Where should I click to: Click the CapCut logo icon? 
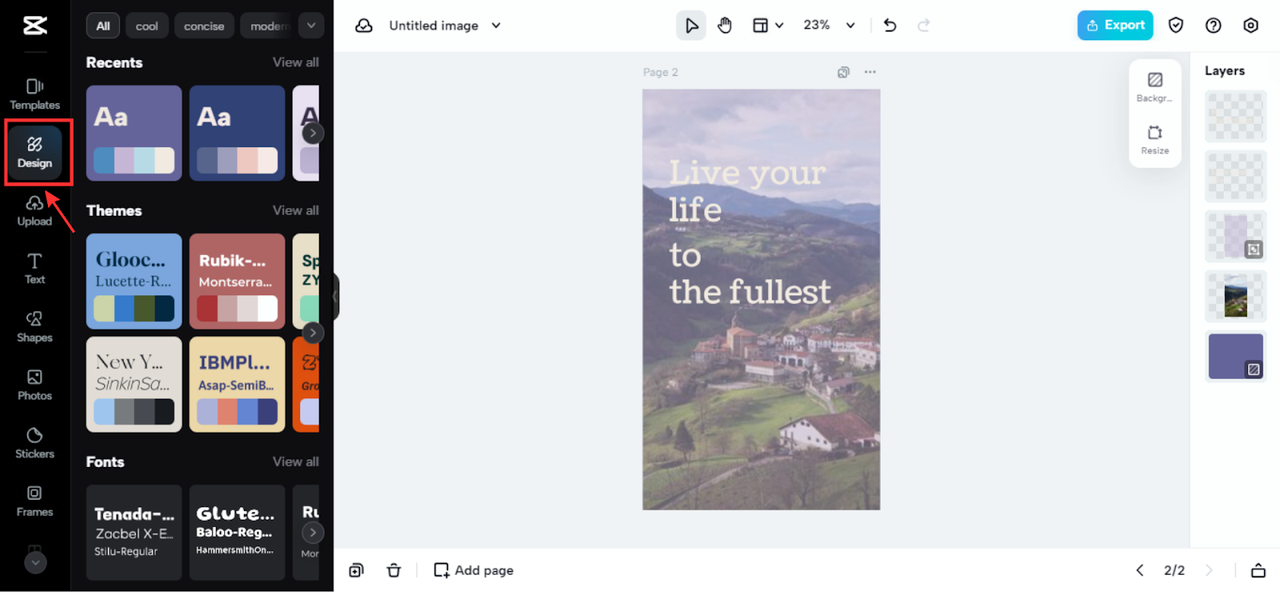[34, 26]
